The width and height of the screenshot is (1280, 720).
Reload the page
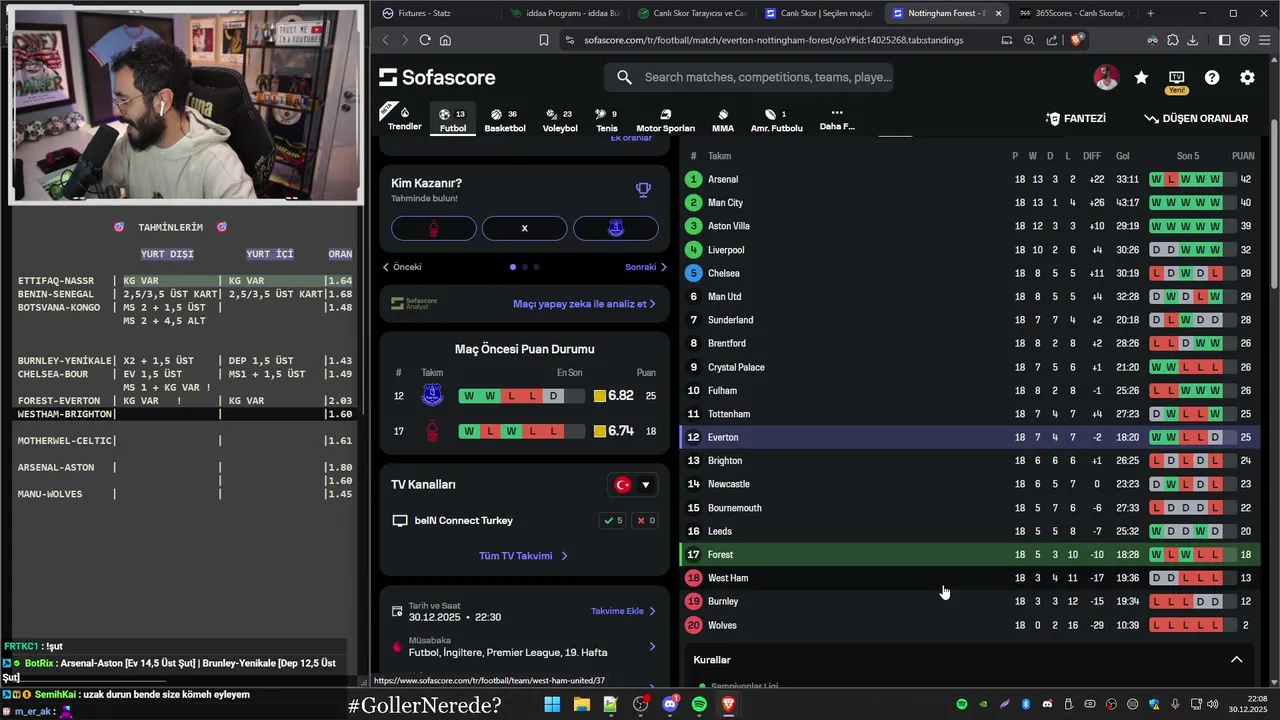tap(425, 40)
